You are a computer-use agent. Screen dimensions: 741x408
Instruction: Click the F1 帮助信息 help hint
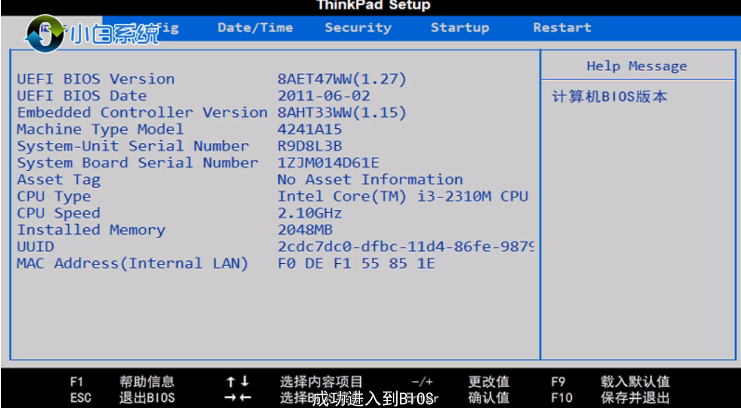coord(122,382)
